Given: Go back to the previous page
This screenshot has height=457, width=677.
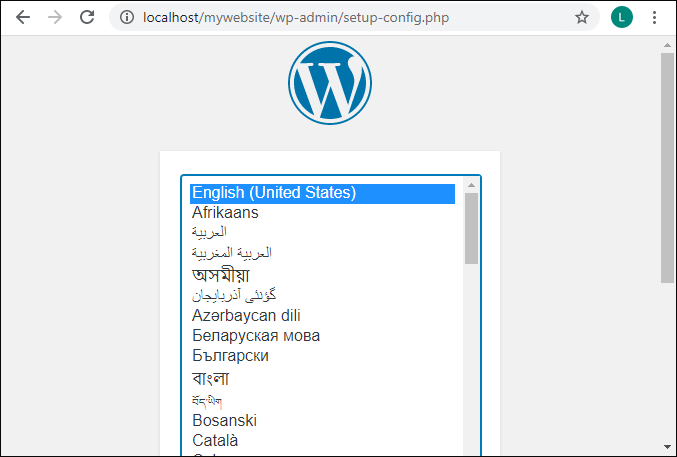Looking at the screenshot, I should click(22, 17).
